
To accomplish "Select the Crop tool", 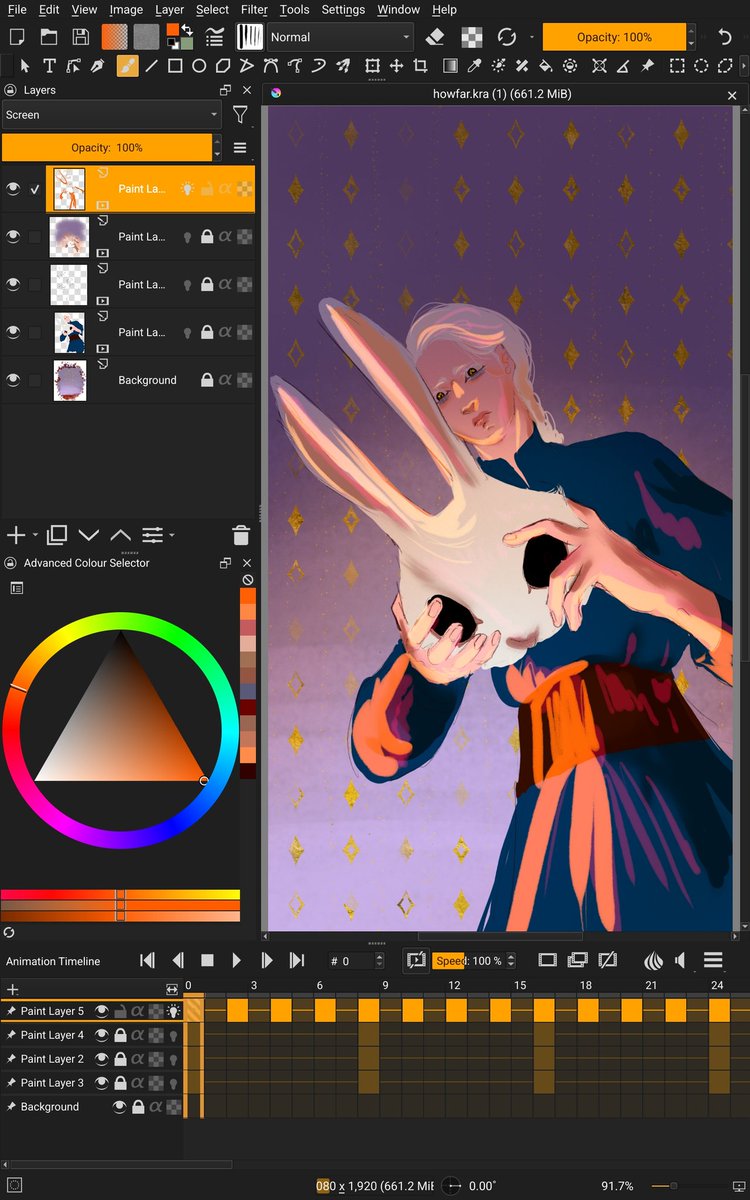I will point(420,66).
